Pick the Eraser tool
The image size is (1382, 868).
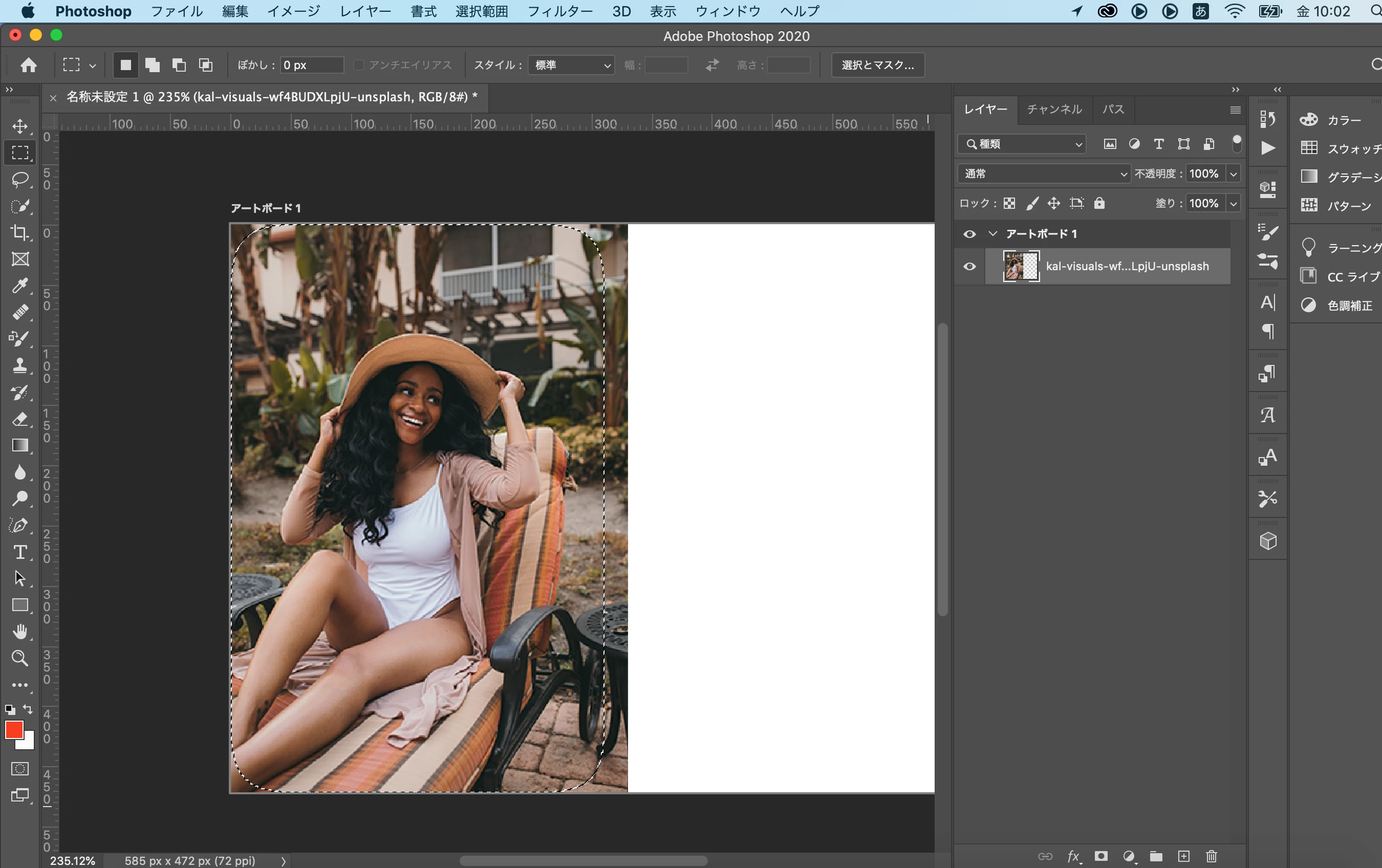click(20, 419)
